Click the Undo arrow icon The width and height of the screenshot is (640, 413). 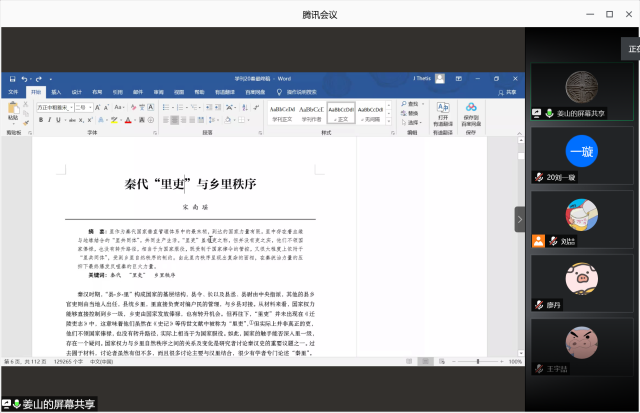tap(23, 78)
